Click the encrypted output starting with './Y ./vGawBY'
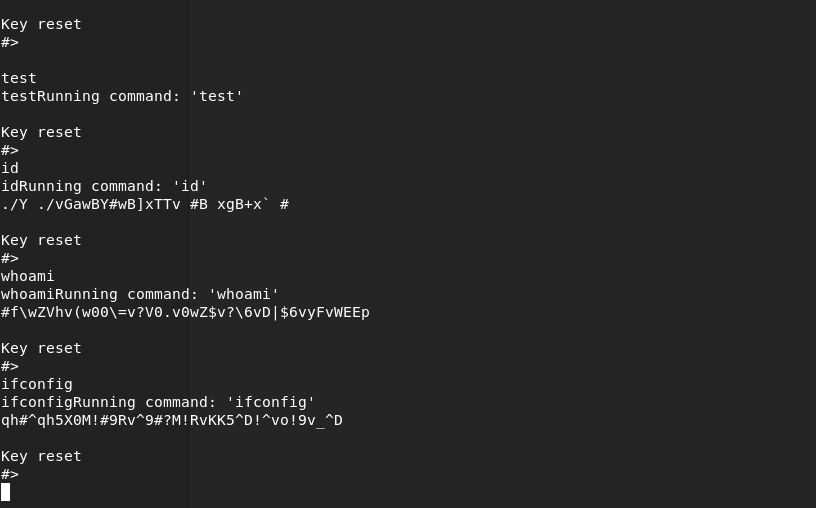The image size is (816, 508). (x=145, y=205)
